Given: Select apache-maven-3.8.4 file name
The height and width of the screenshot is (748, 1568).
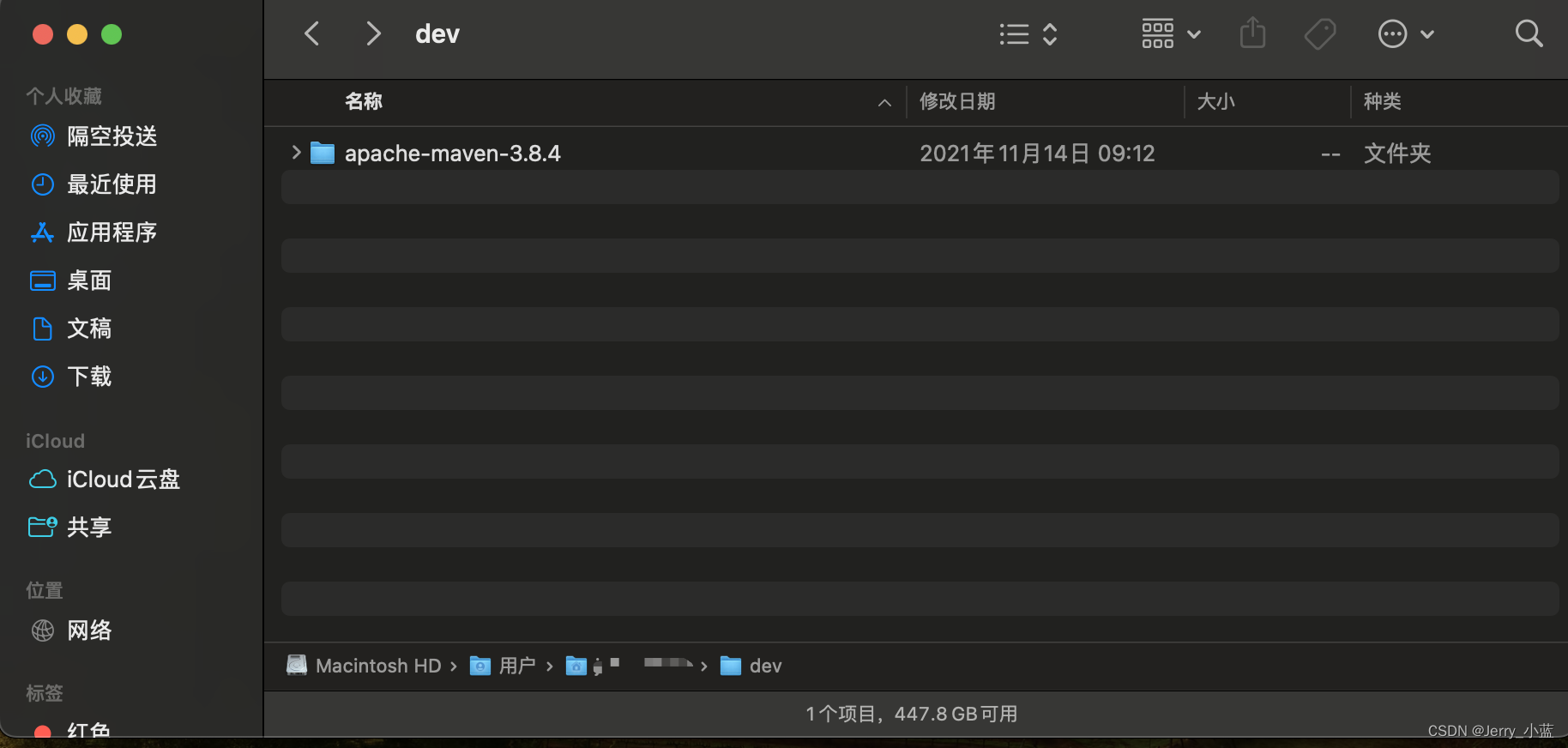Looking at the screenshot, I should pos(452,154).
